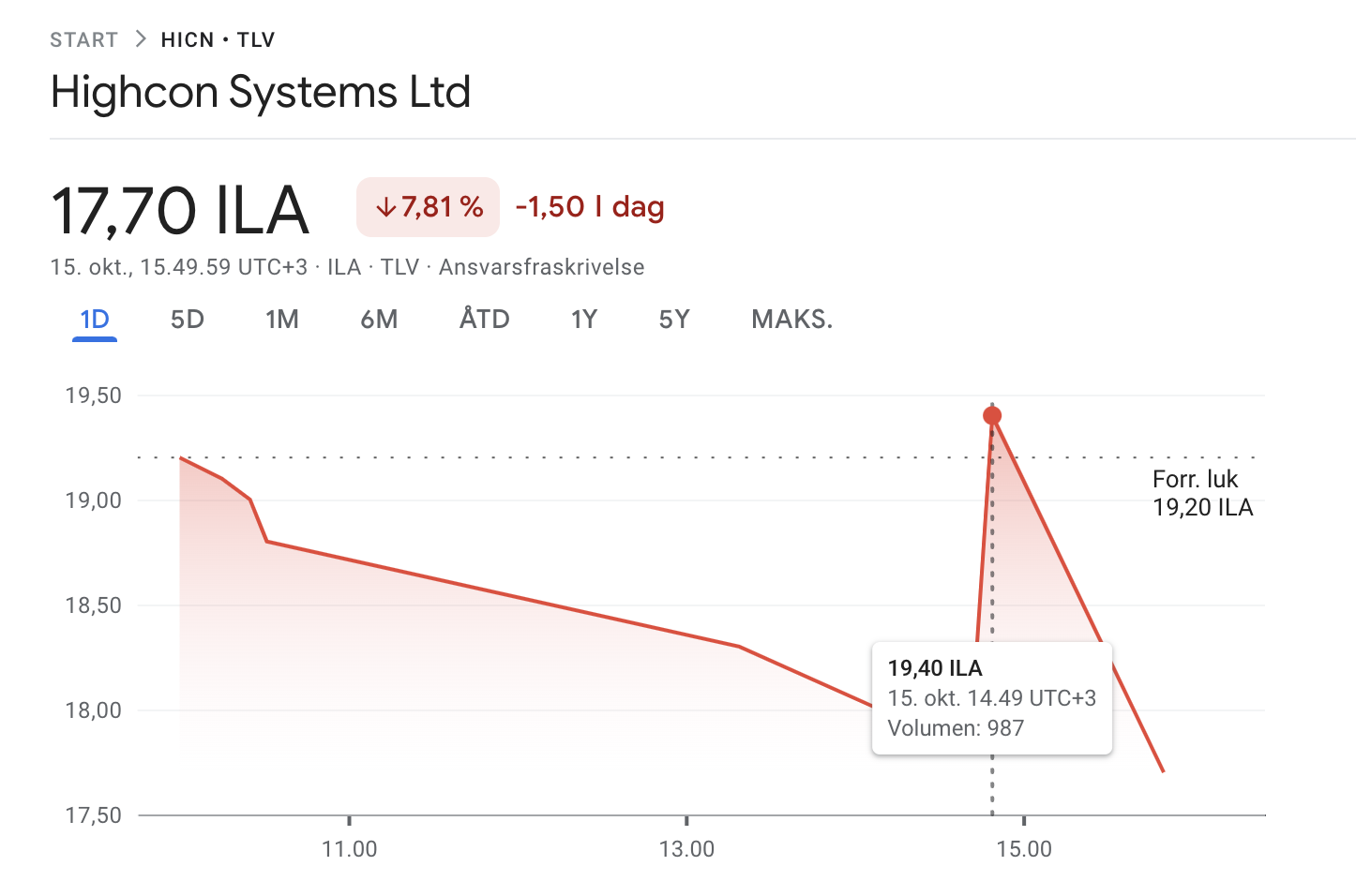Switch to the 5D time range

point(187,320)
